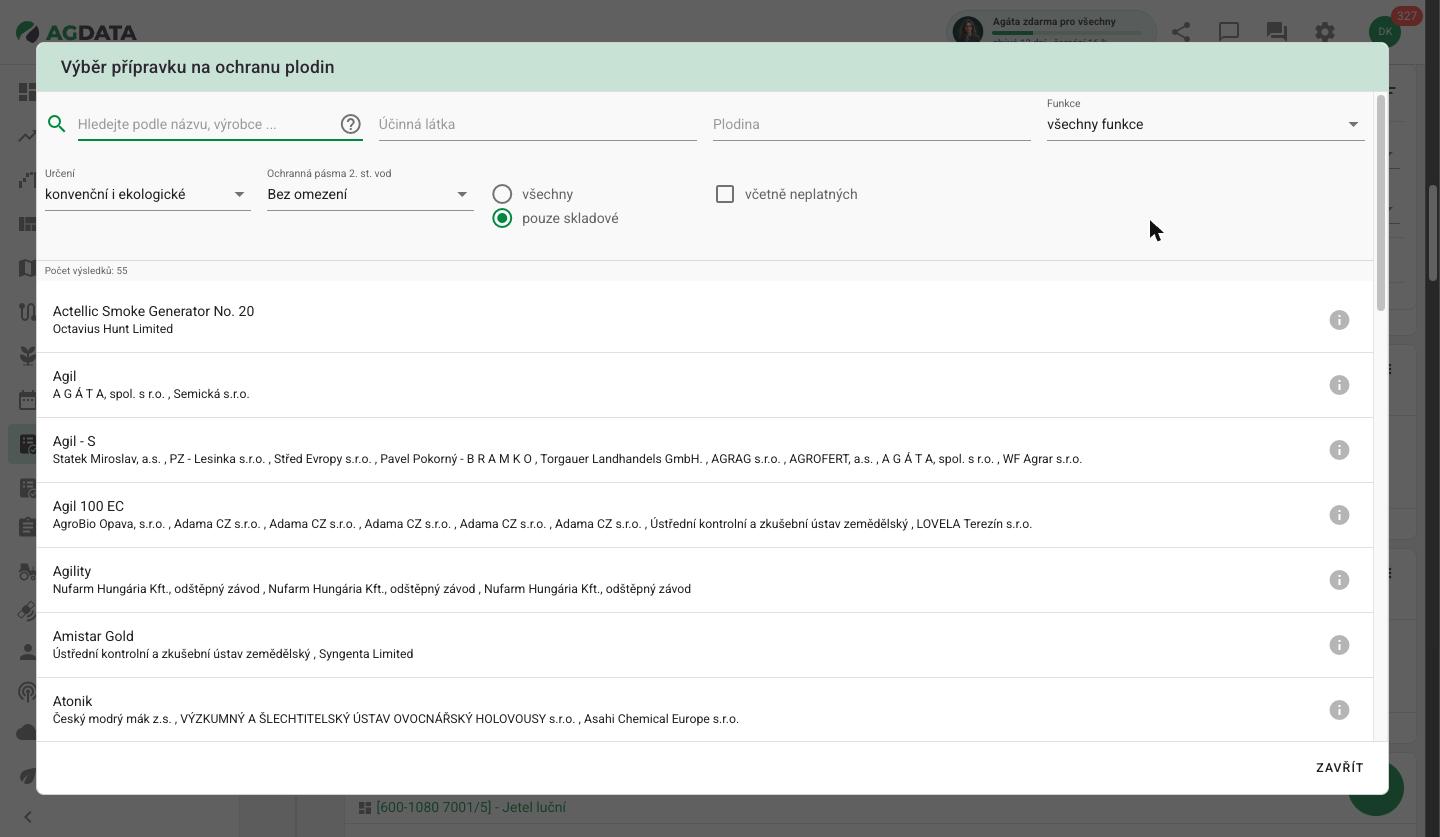Show info icon for Agil product
The height and width of the screenshot is (837, 1440).
(1339, 385)
